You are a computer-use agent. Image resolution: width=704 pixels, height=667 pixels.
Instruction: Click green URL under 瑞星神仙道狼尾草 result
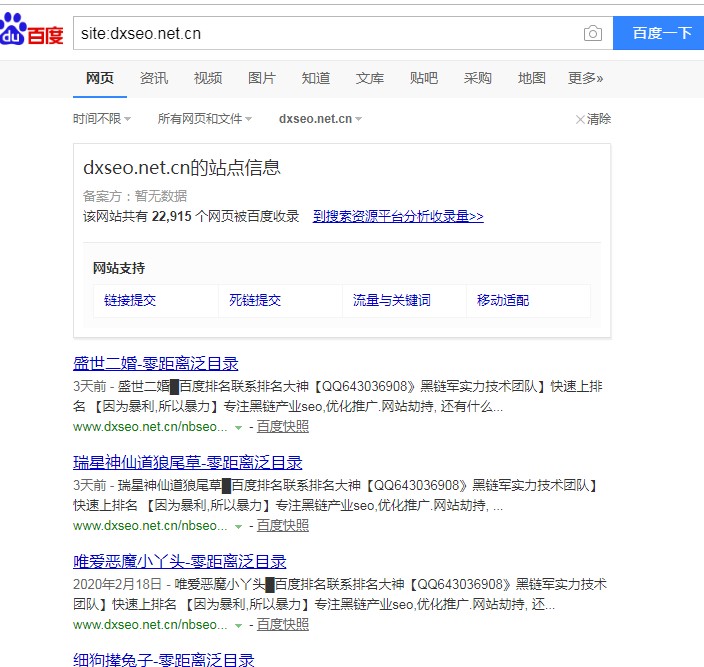coord(150,526)
